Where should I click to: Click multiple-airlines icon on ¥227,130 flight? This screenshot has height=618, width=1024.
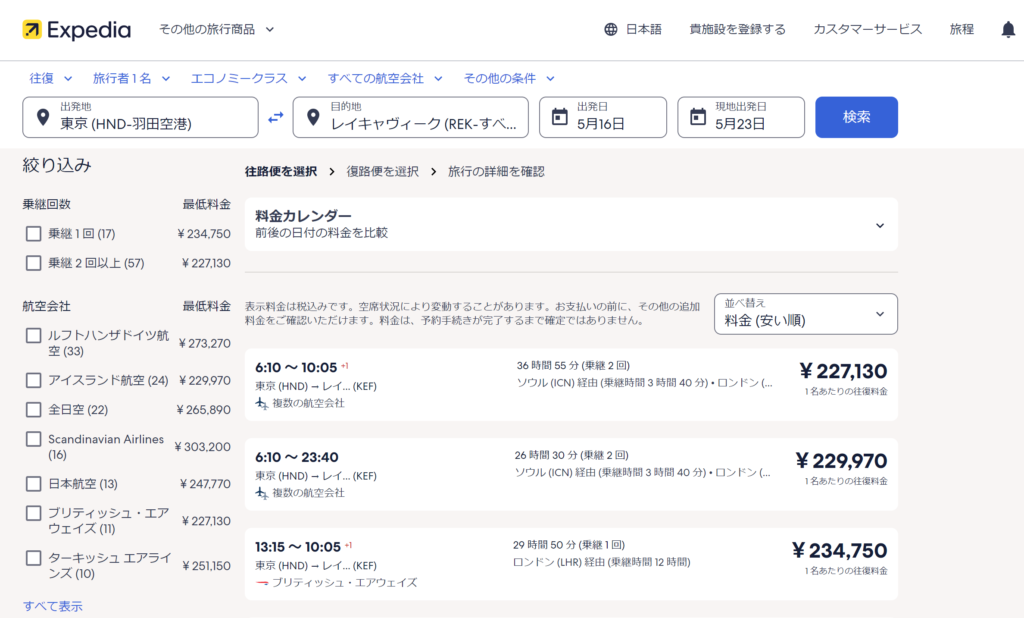tap(262, 403)
